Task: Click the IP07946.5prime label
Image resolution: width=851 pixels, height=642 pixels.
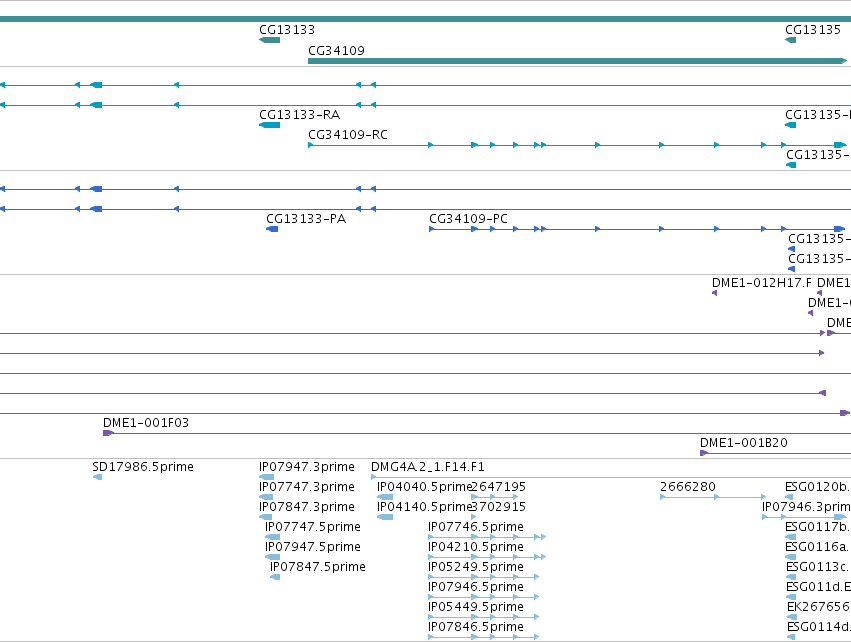Action: (x=476, y=587)
